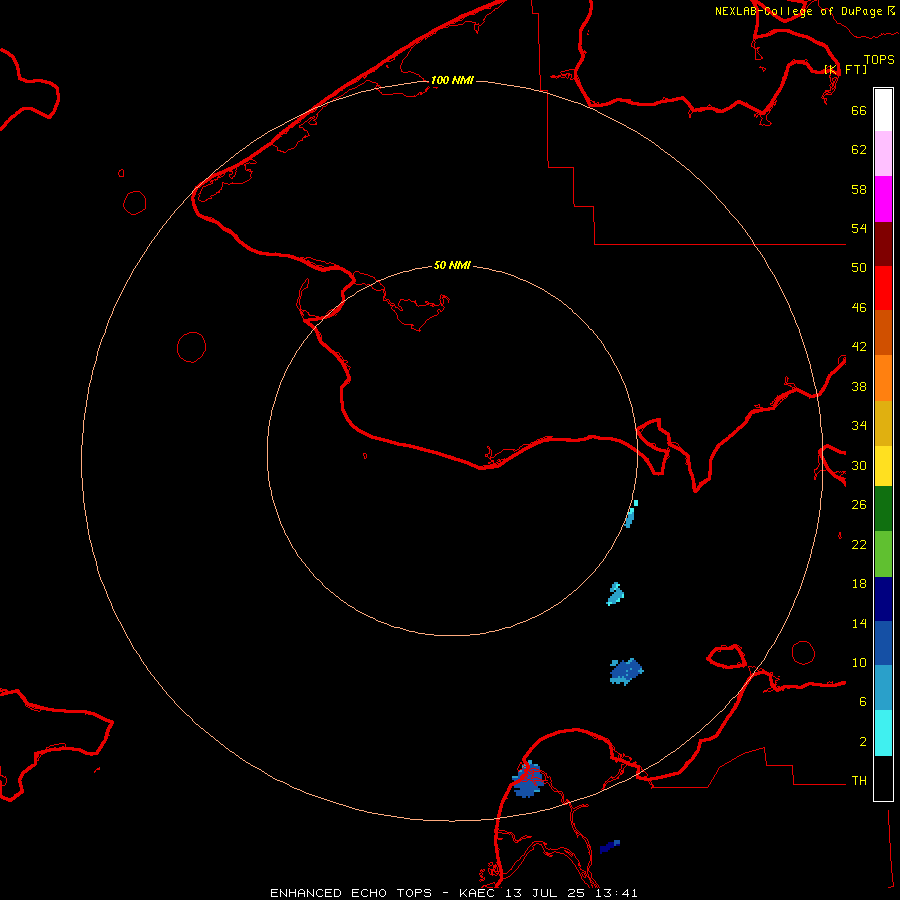This screenshot has width=900, height=900.
Task: Select the light green legend swatch
Action: click(x=883, y=554)
